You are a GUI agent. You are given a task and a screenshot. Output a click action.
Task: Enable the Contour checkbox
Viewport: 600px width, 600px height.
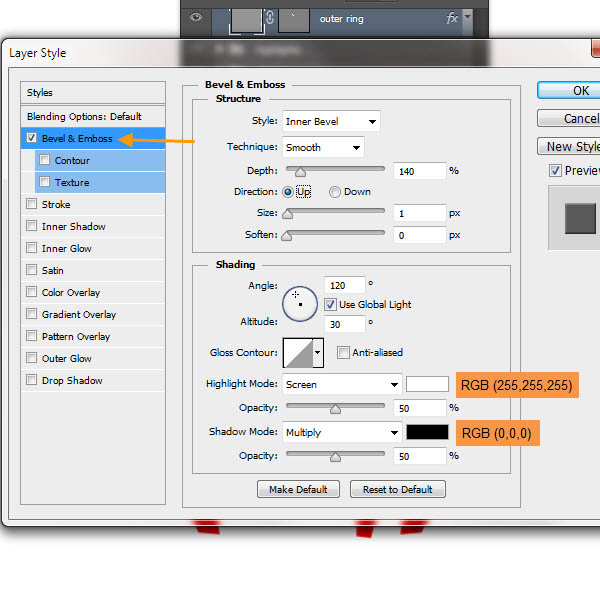click(45, 160)
